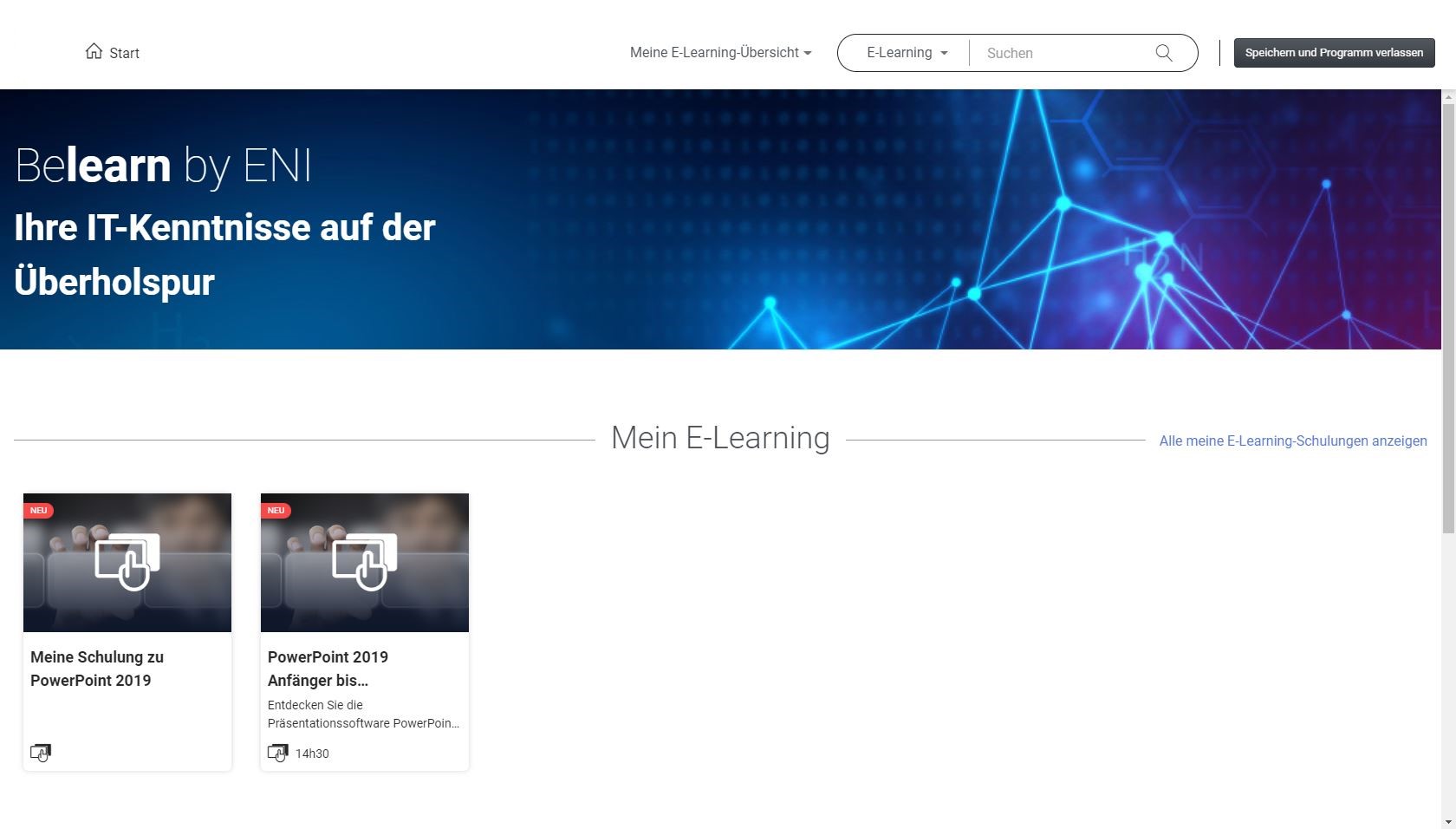Click Speichern und Programm verlassen button

[1334, 53]
